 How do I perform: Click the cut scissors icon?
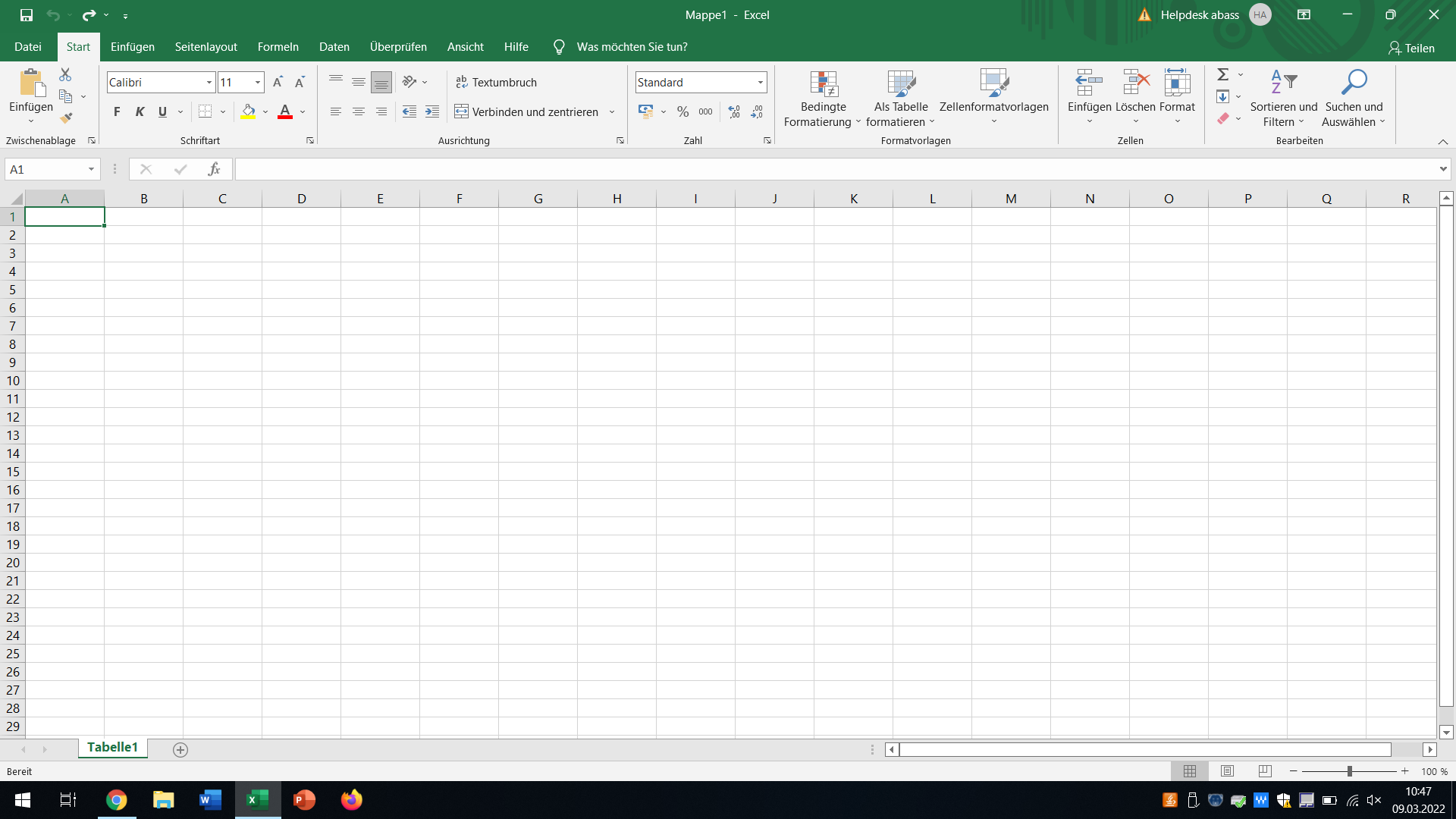pyautogui.click(x=65, y=74)
